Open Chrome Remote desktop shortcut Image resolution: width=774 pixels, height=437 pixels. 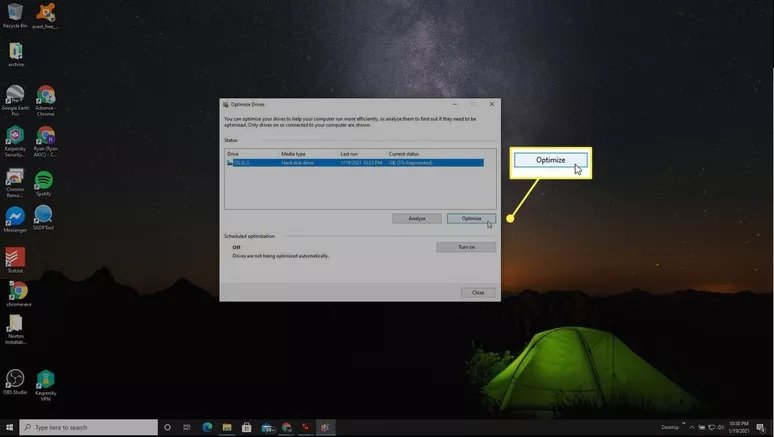[15, 183]
